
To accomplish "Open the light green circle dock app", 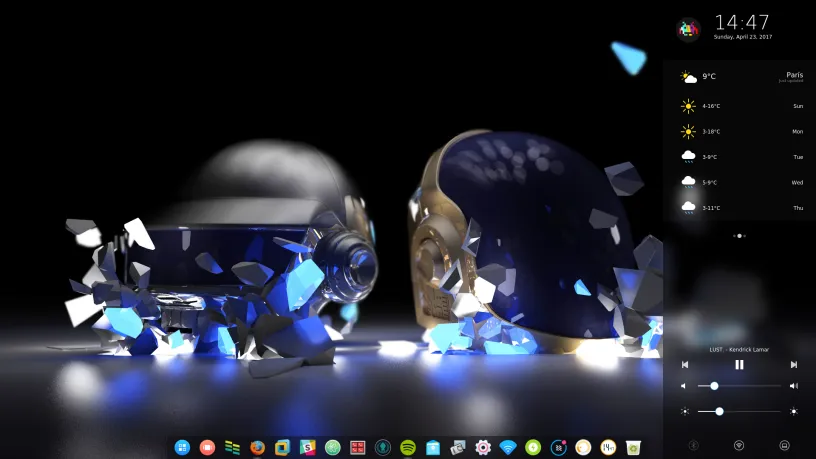I will coord(333,447).
